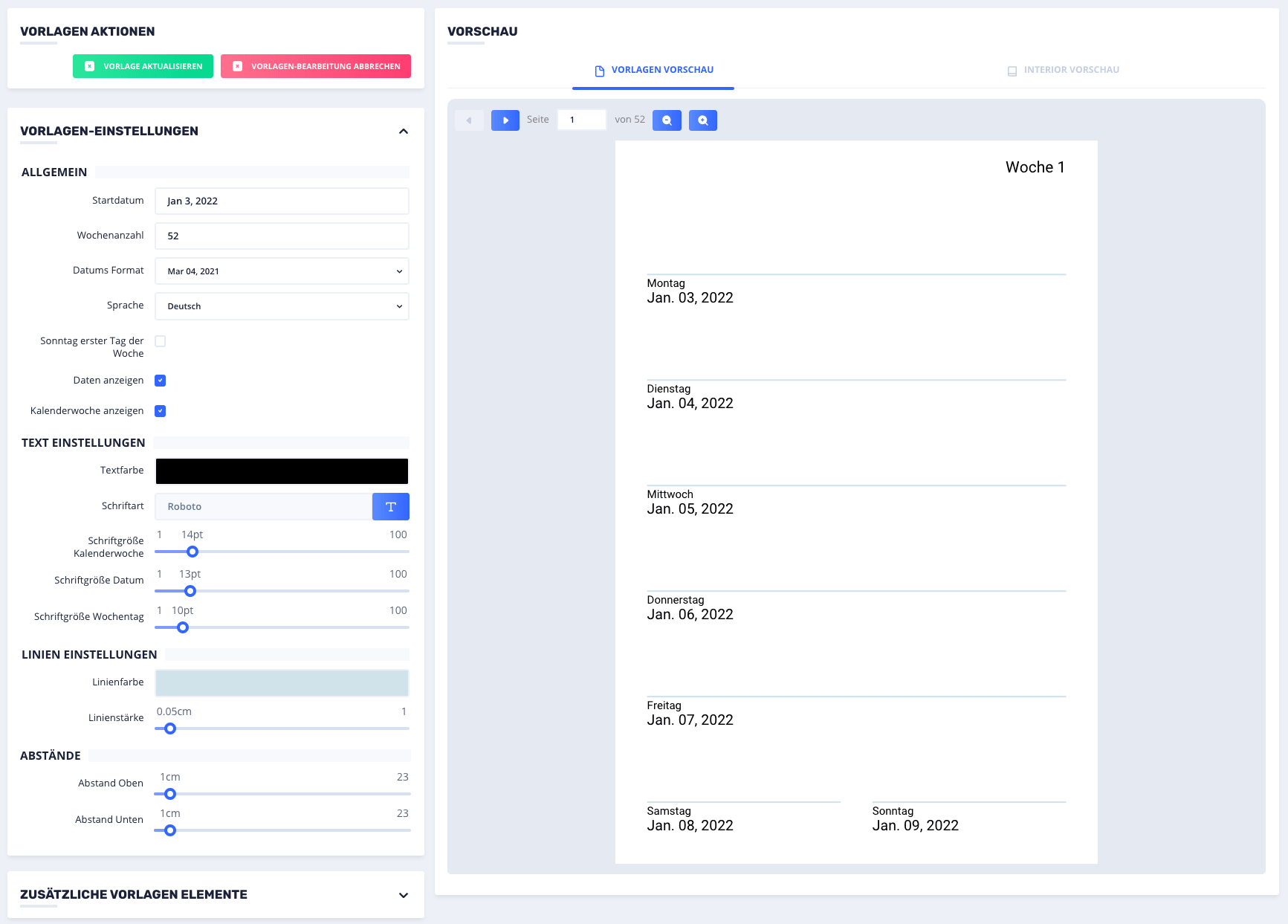Click the icon inside the Vorlage Aktualisieren button

click(x=88, y=66)
